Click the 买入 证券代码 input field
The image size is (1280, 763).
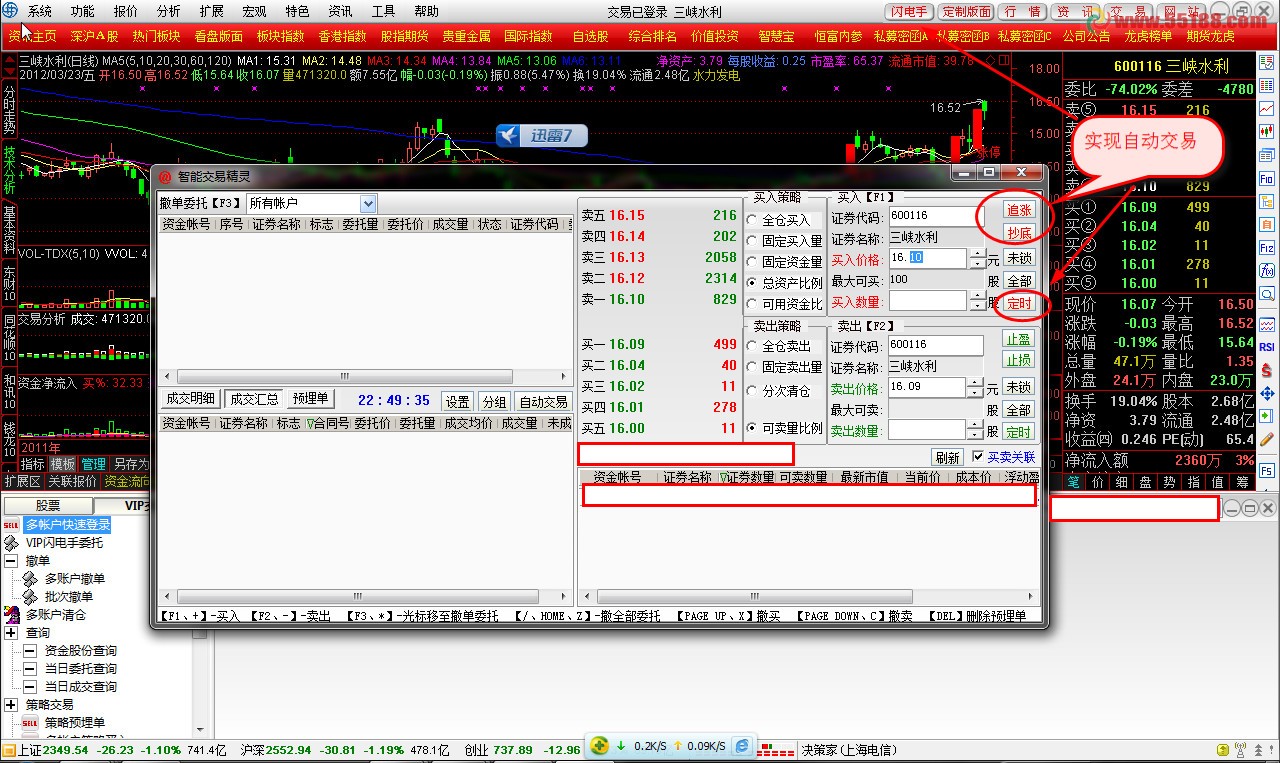pyautogui.click(x=936, y=216)
